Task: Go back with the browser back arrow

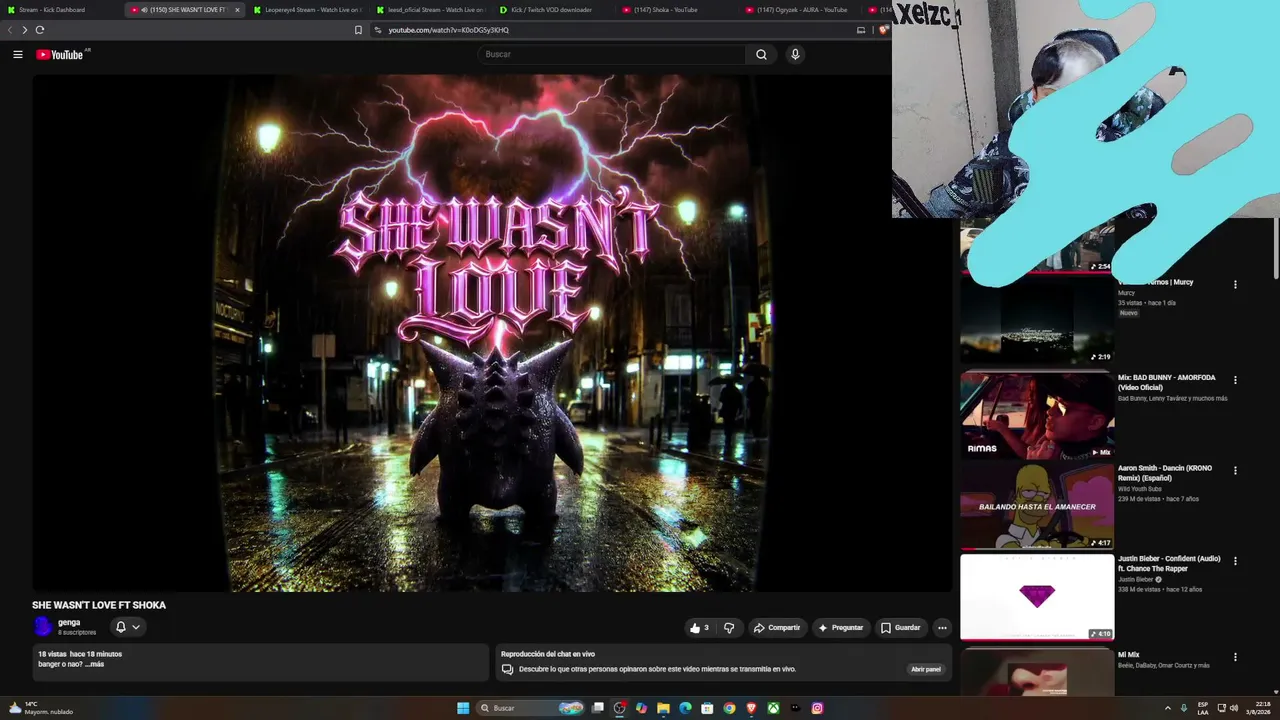Action: click(11, 30)
